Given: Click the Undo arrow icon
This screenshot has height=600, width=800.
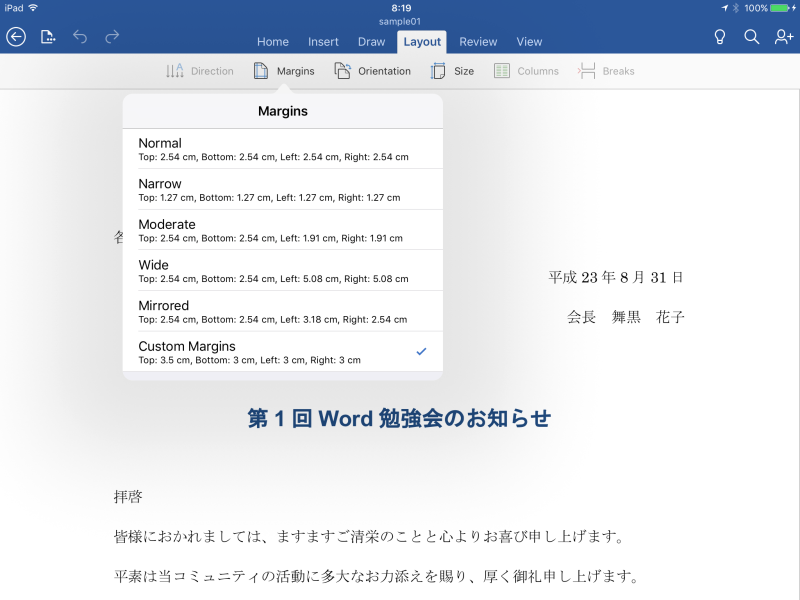Looking at the screenshot, I should tap(80, 37).
